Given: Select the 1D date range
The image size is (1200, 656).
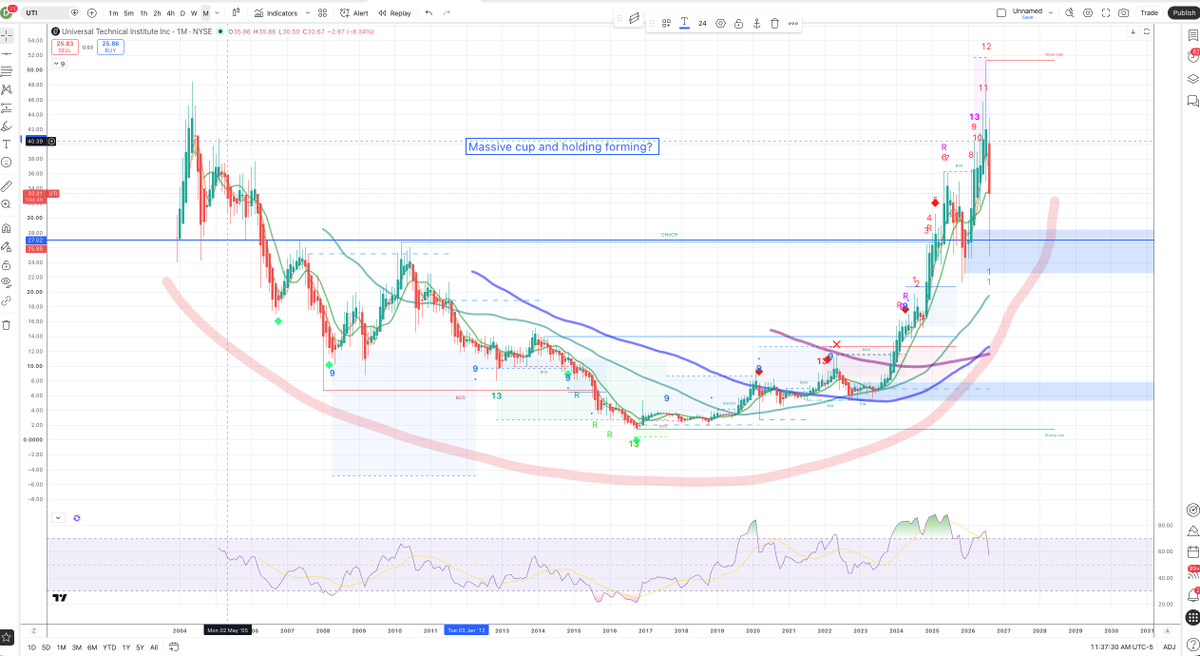Looking at the screenshot, I should 30,647.
